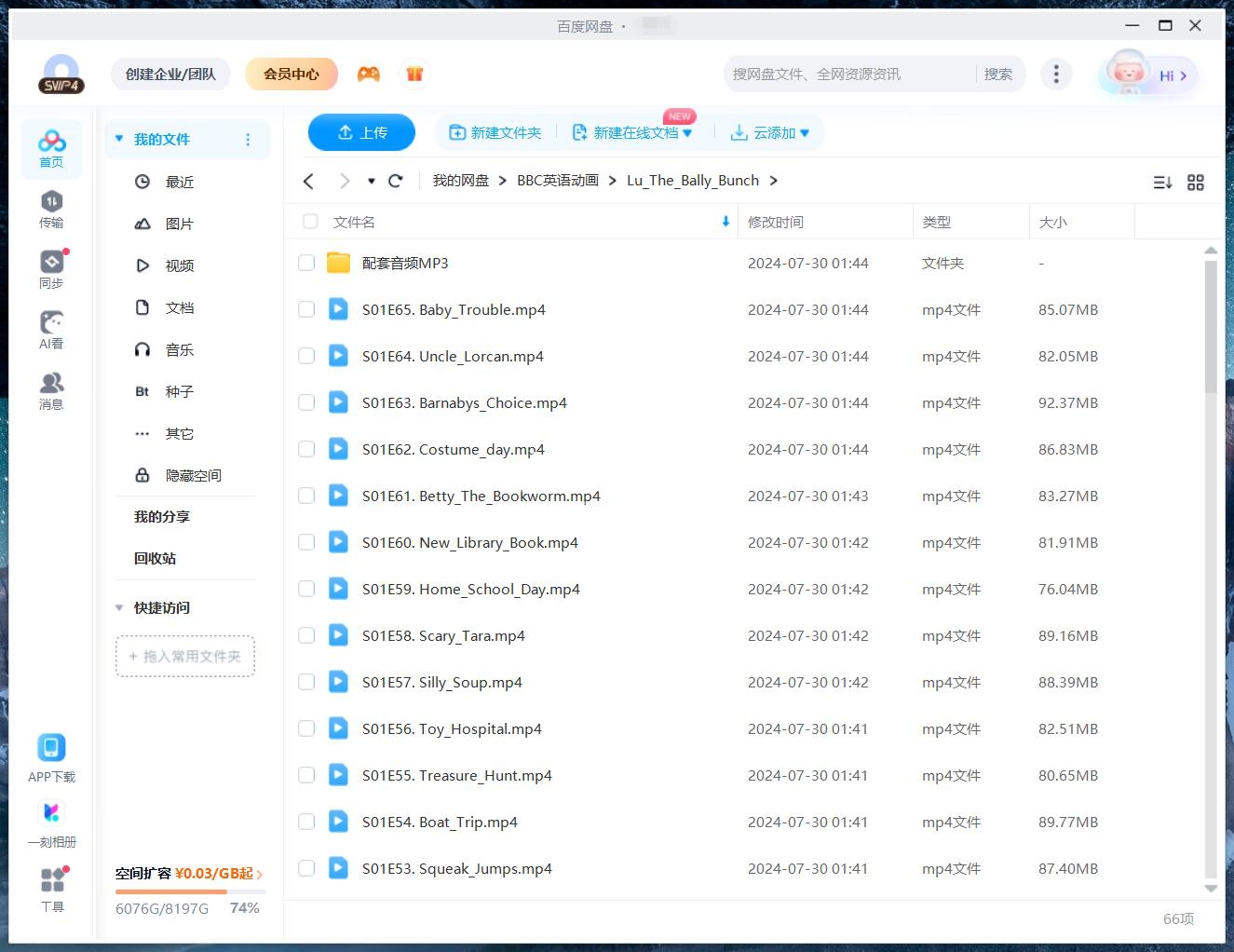The height and width of the screenshot is (952, 1234).
Task: Click the 工具 tools icon
Action: [52, 890]
